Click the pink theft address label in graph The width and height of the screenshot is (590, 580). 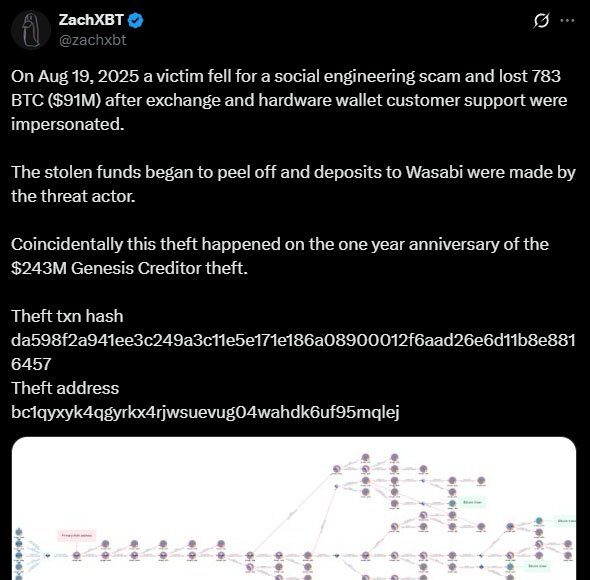pyautogui.click(x=77, y=535)
